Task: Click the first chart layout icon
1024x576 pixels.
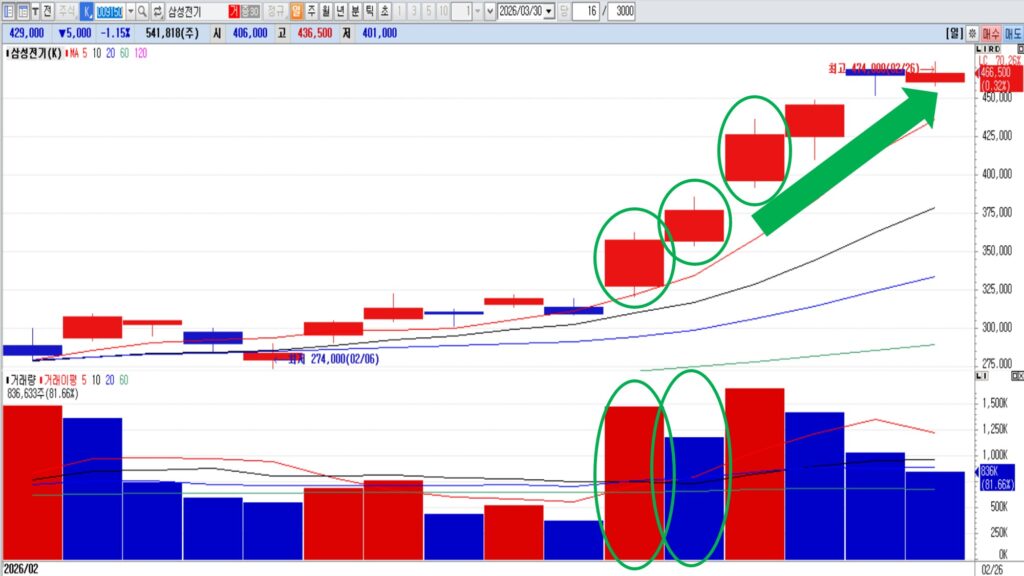Action: 8,11
